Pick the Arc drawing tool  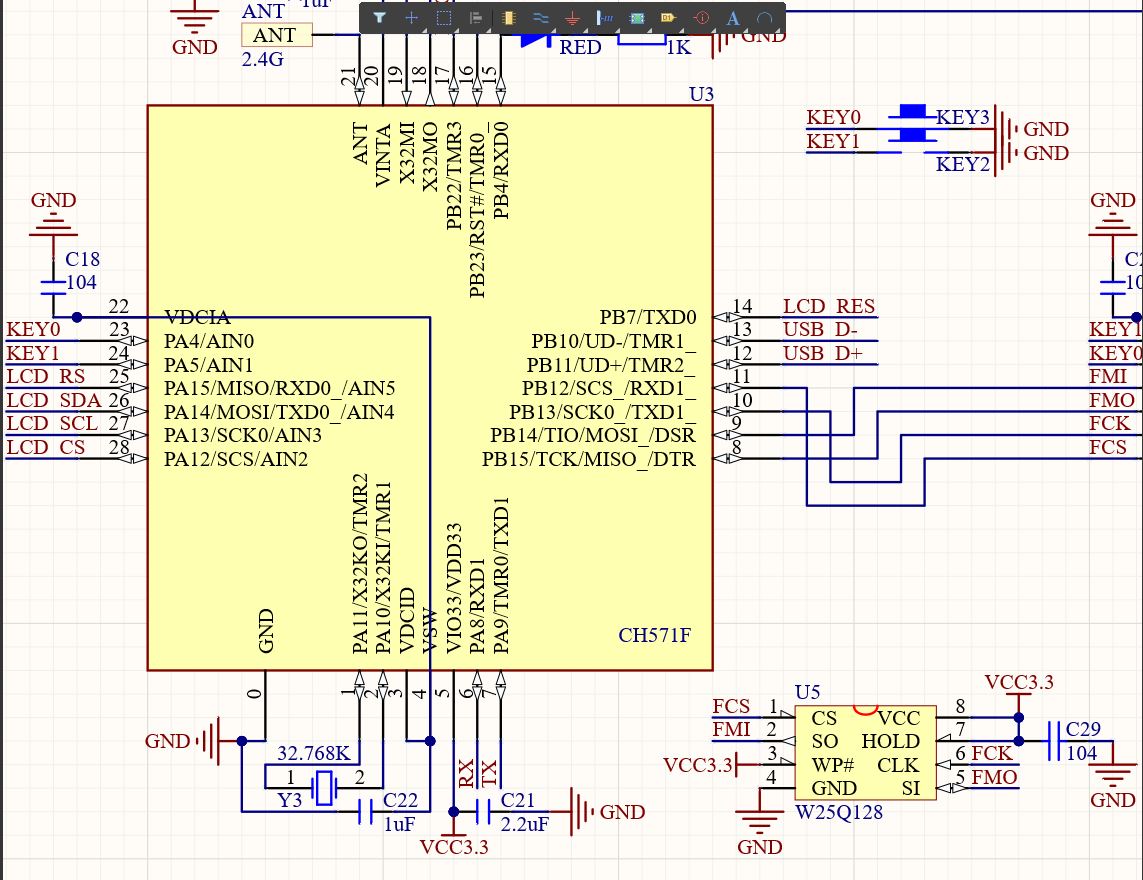[764, 18]
